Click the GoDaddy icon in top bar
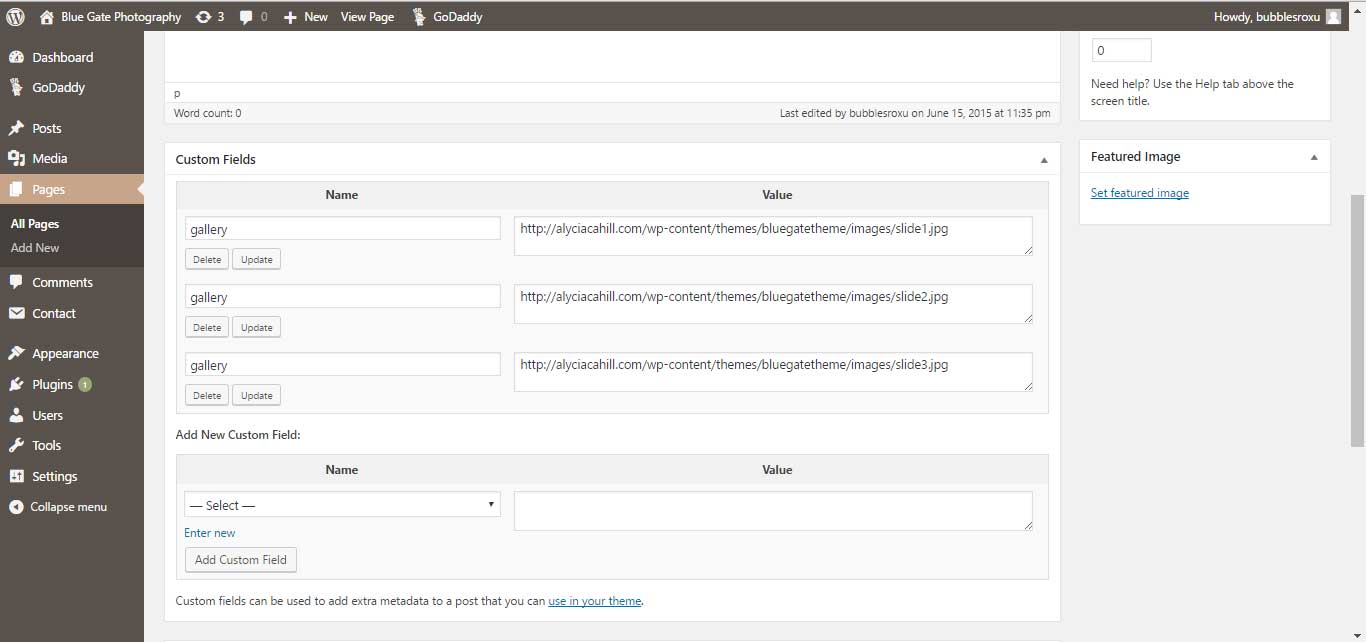 (x=421, y=16)
